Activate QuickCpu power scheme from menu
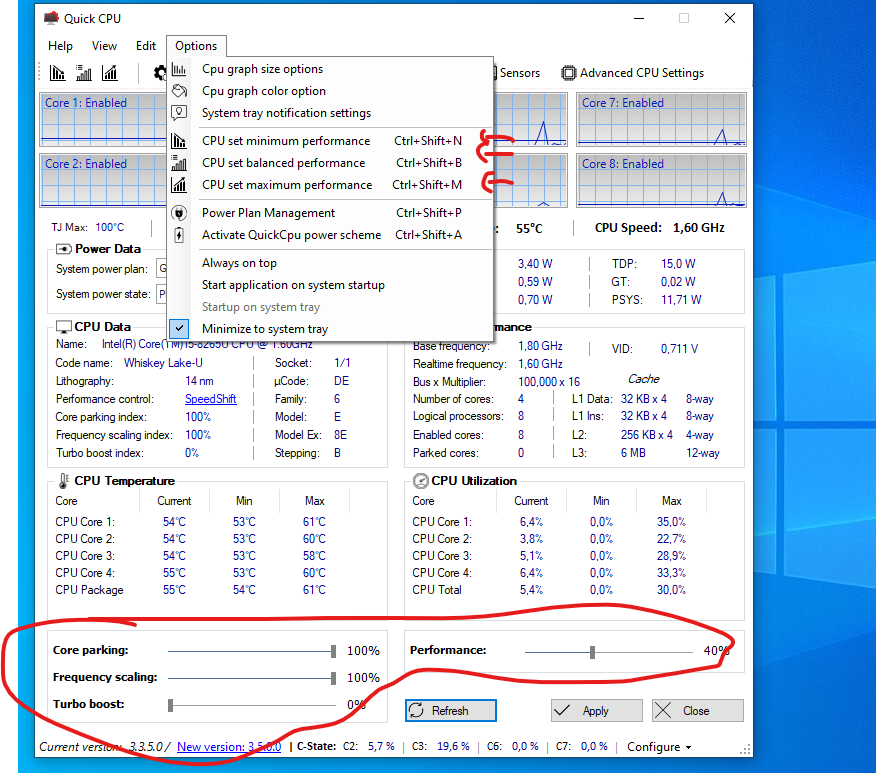Viewport: 876px width, 773px height. pyautogui.click(x=291, y=235)
